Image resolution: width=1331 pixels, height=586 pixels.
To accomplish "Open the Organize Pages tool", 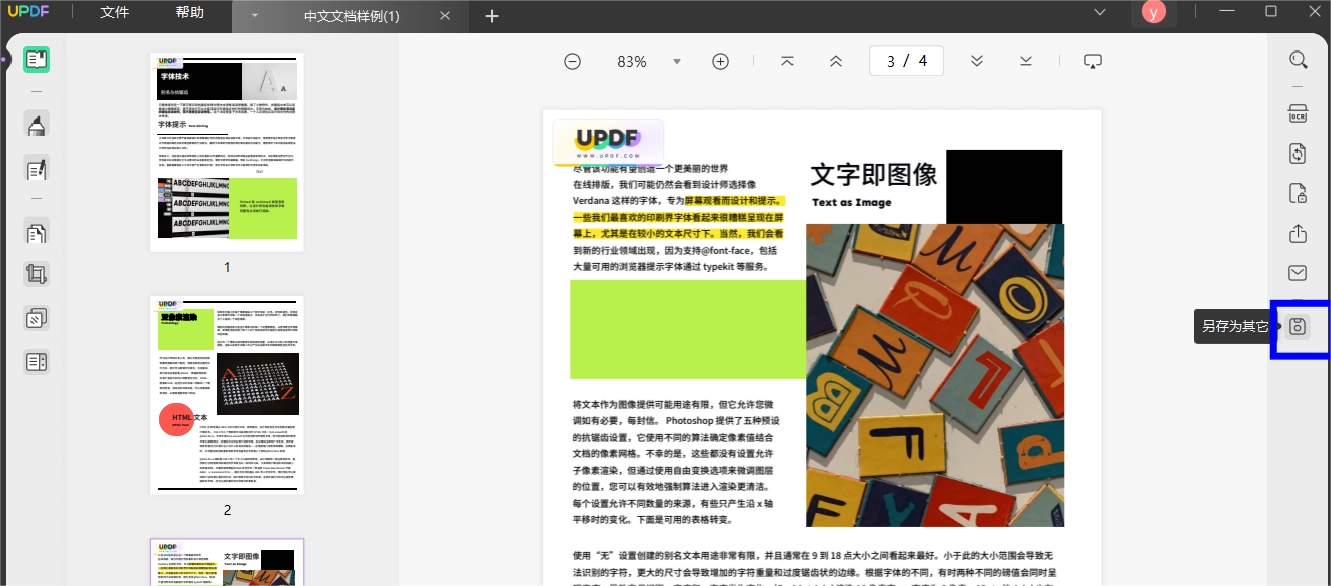I will click(37, 233).
